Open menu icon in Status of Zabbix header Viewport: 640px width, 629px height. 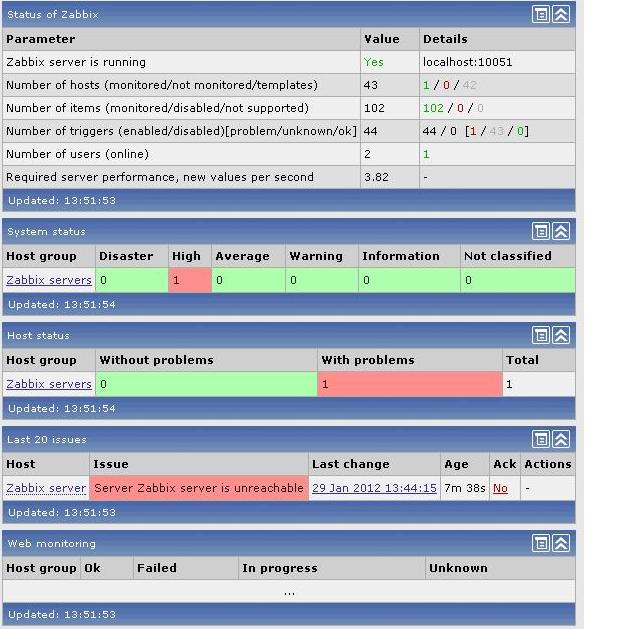pyautogui.click(x=540, y=15)
